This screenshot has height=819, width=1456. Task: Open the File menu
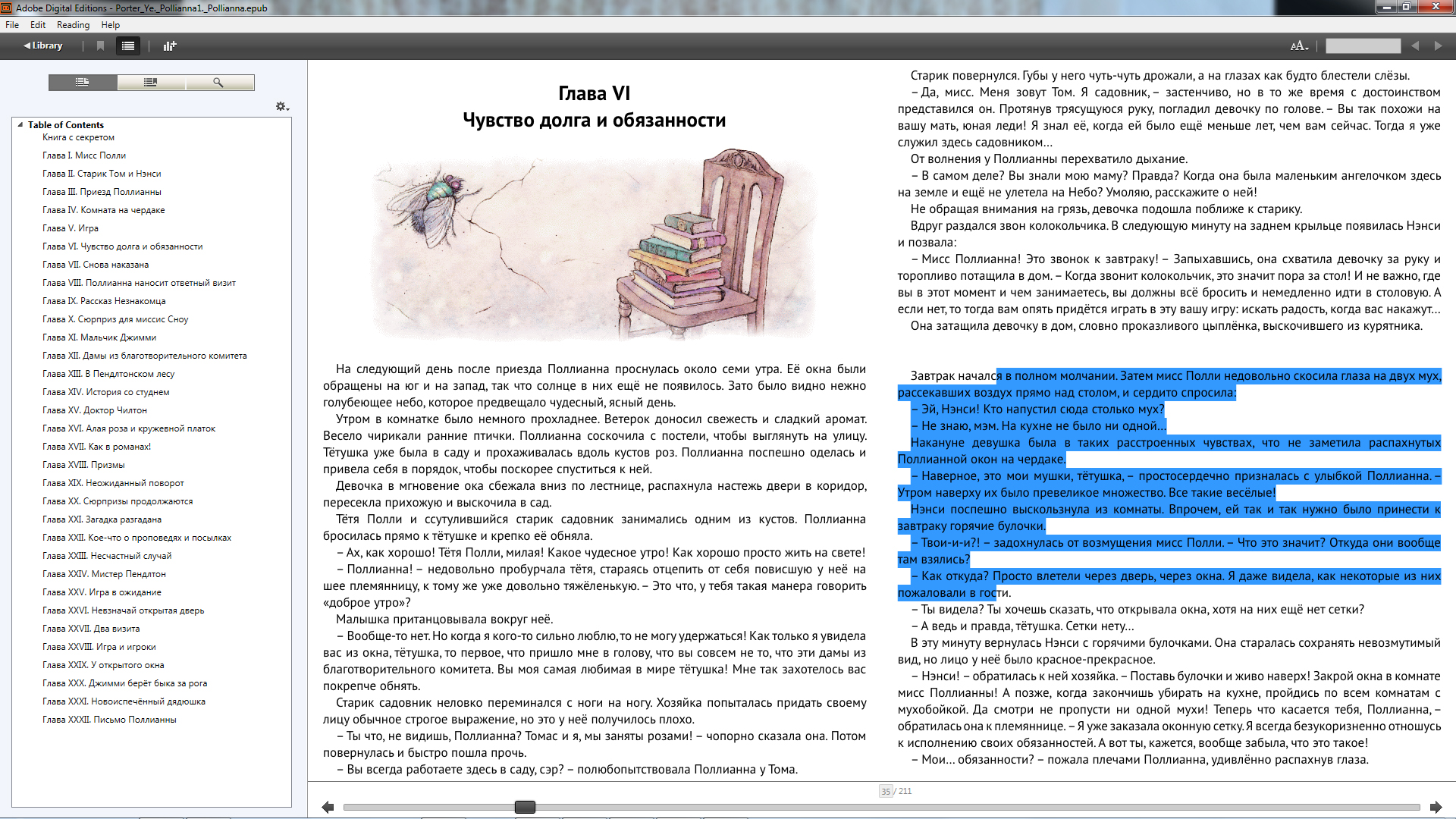pos(12,24)
